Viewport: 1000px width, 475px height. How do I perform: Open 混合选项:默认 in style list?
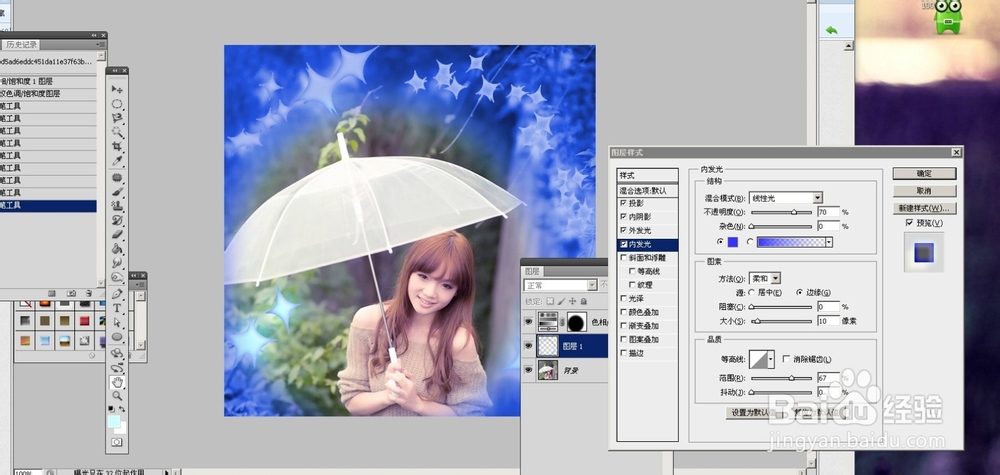(647, 190)
